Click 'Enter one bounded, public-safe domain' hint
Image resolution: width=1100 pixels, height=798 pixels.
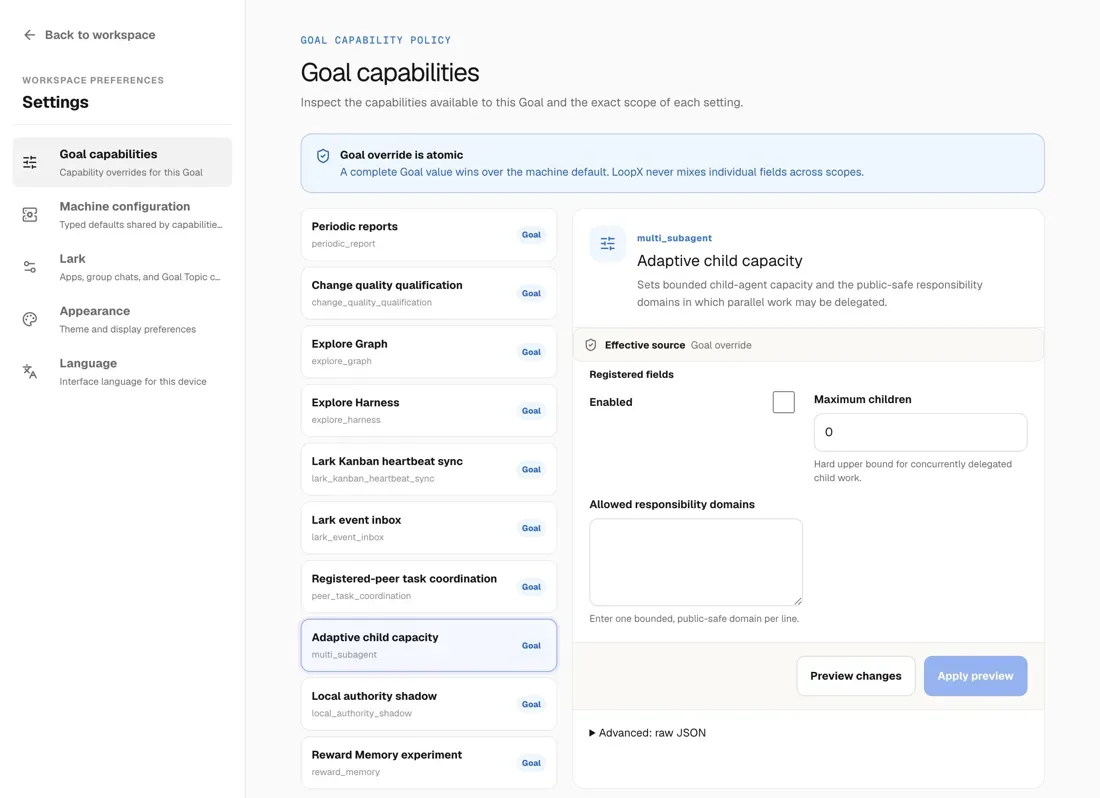(694, 618)
